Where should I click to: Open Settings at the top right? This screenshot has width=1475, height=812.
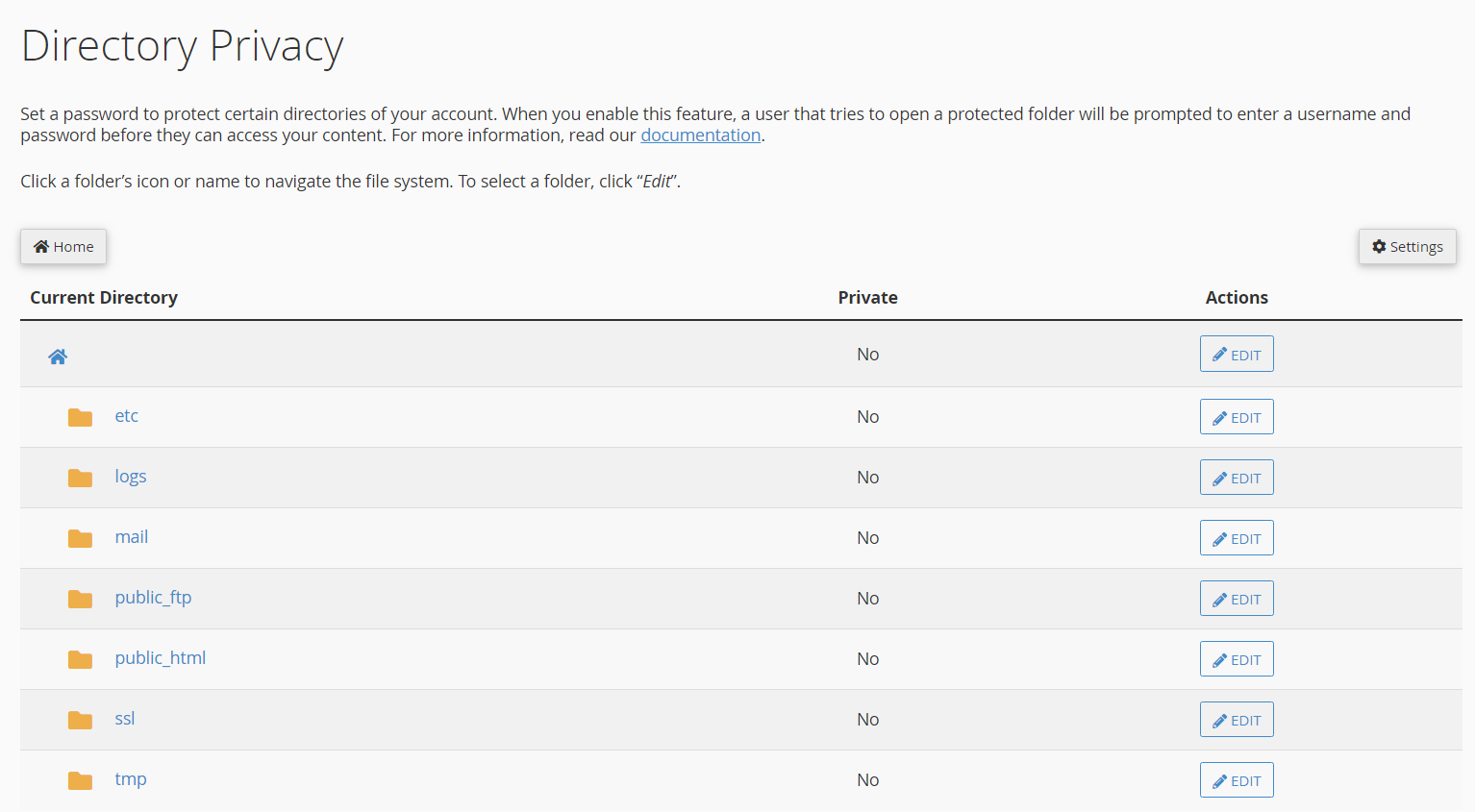1407,246
